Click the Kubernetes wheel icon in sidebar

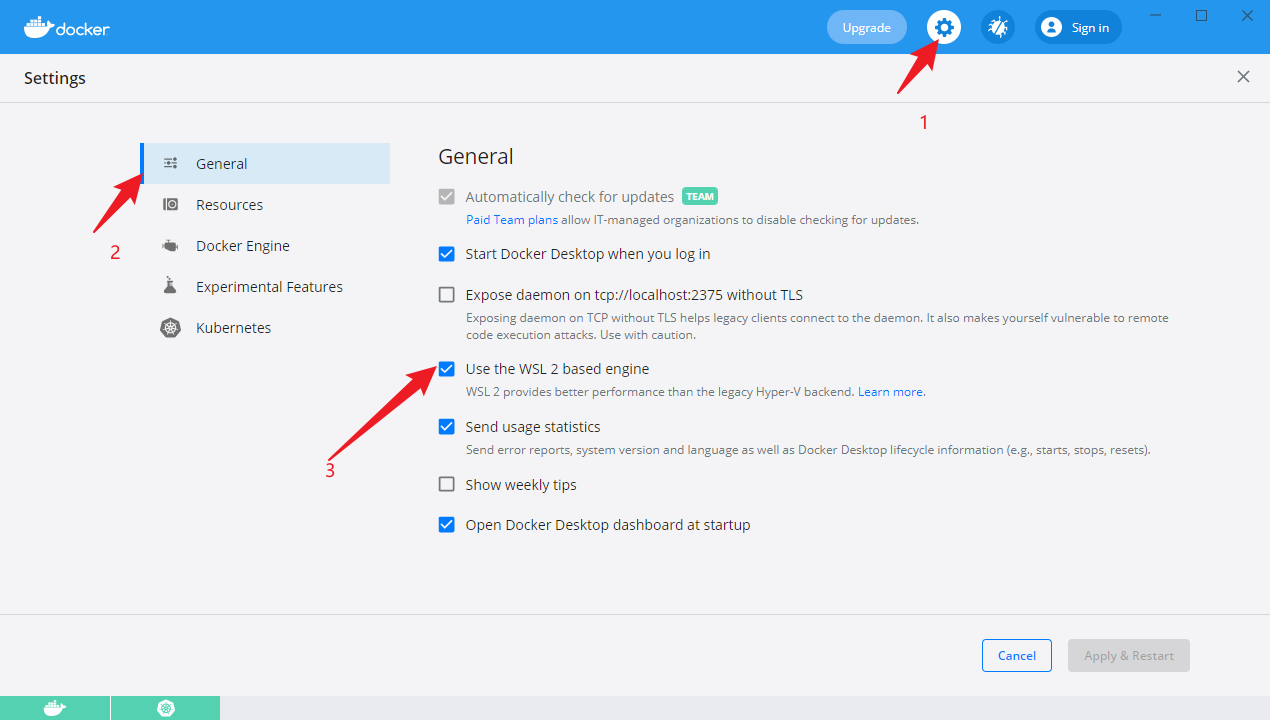coord(171,327)
